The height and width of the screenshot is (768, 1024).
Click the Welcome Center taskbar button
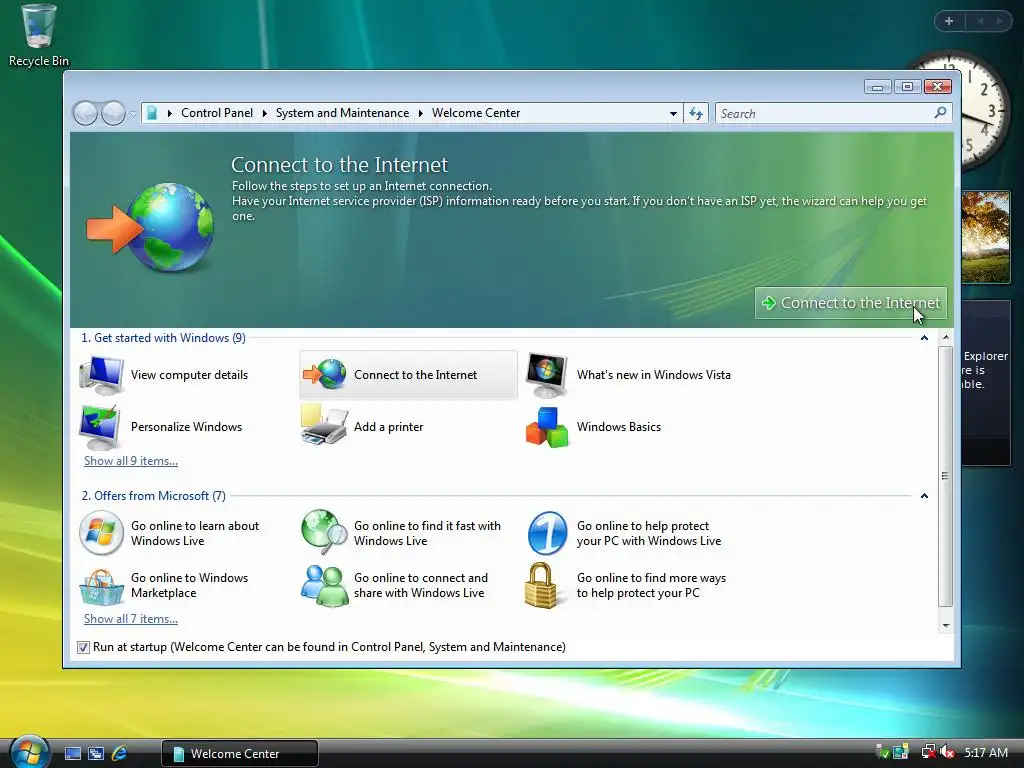[x=240, y=753]
